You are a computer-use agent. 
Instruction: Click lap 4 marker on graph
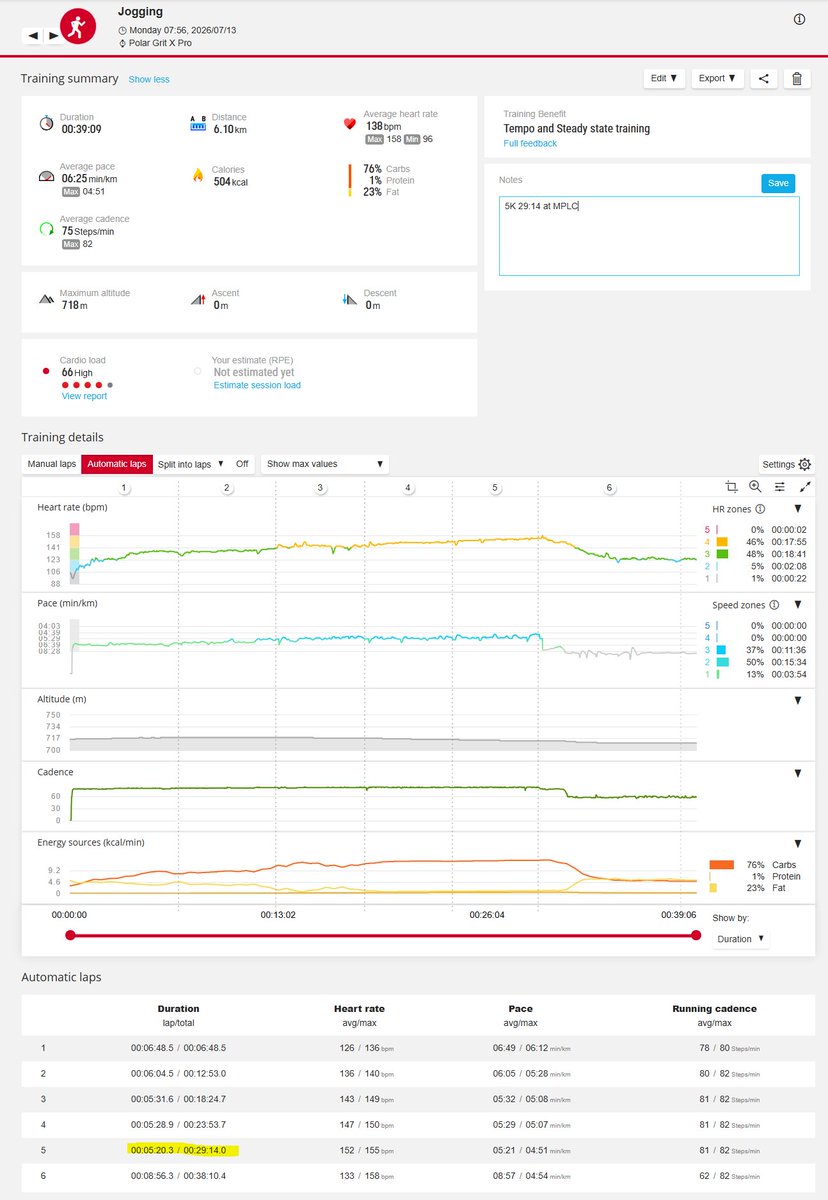click(408, 488)
